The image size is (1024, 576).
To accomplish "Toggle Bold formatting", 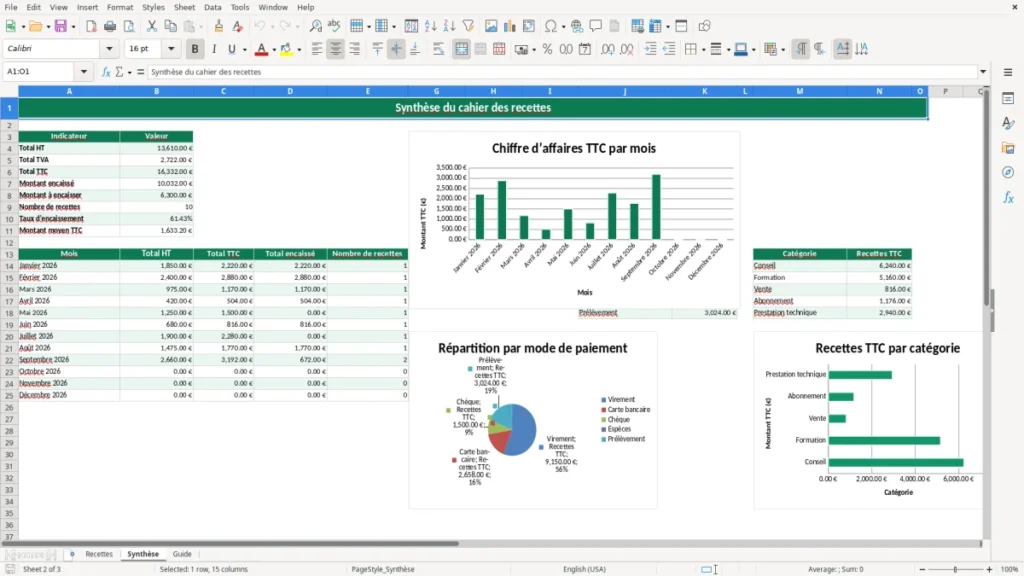I will [195, 49].
